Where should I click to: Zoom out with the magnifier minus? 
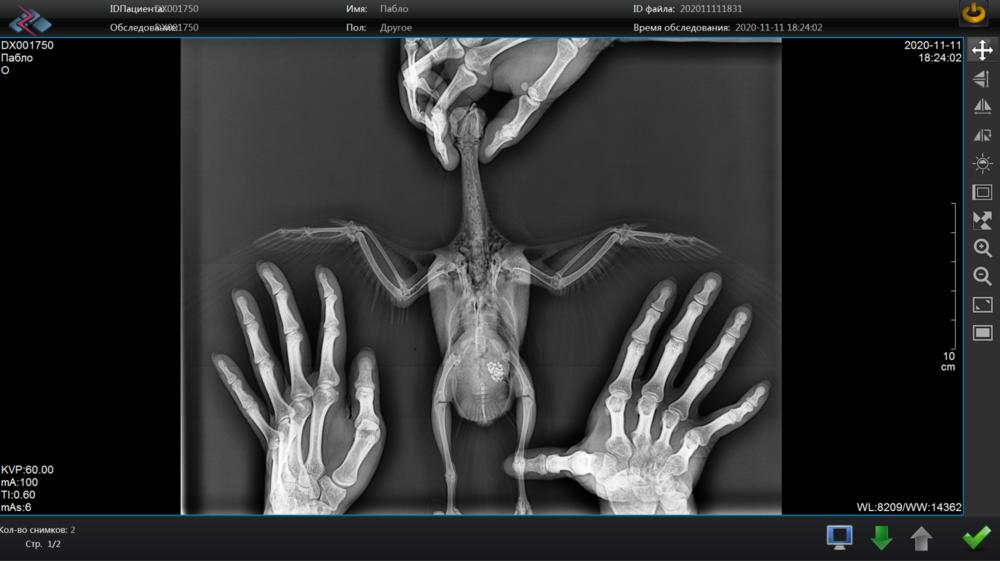(x=982, y=276)
